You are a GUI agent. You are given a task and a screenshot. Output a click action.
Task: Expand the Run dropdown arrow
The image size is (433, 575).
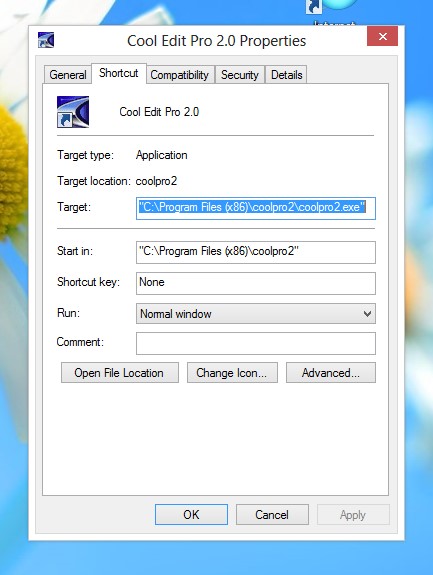pyautogui.click(x=367, y=314)
